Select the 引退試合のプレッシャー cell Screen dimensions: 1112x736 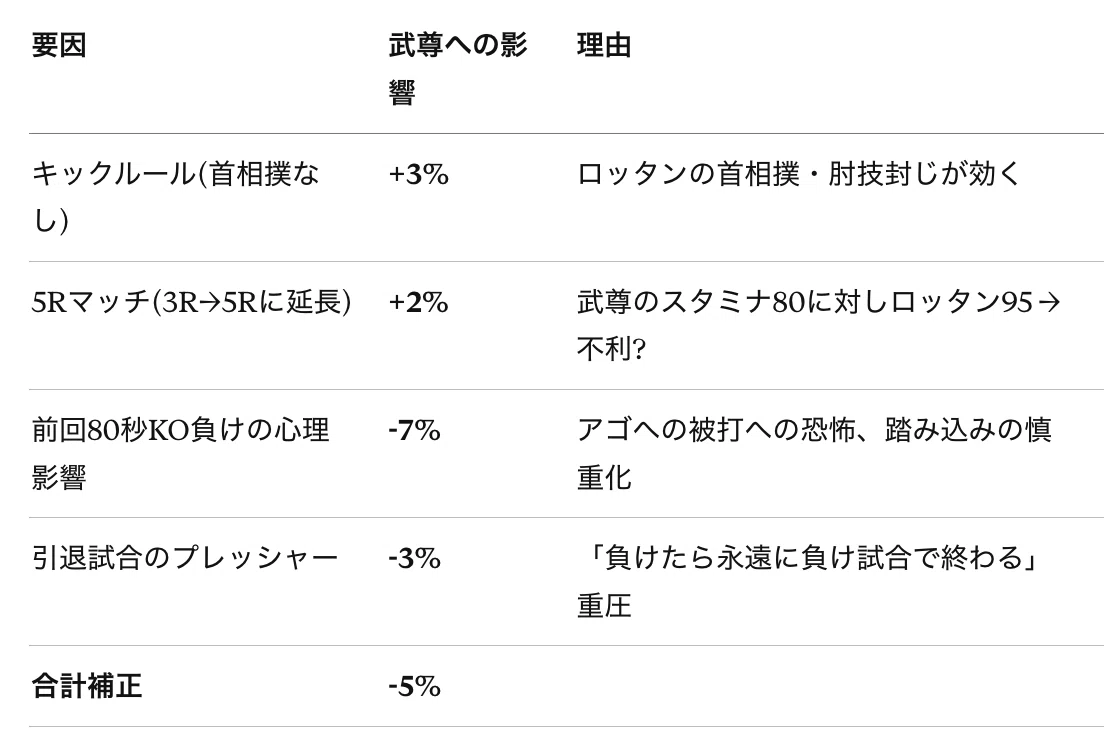[184, 559]
